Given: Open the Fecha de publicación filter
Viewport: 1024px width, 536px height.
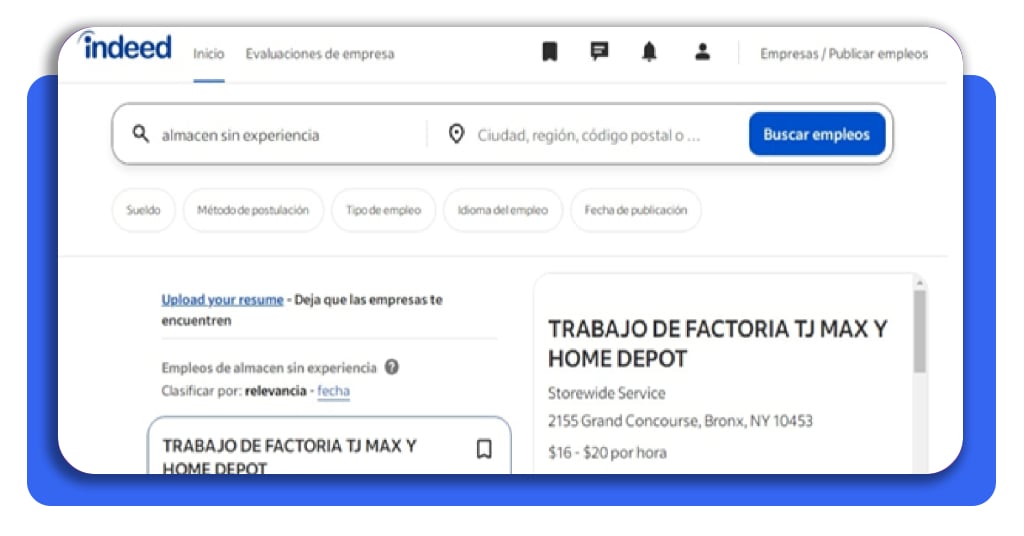Looking at the screenshot, I should [636, 210].
